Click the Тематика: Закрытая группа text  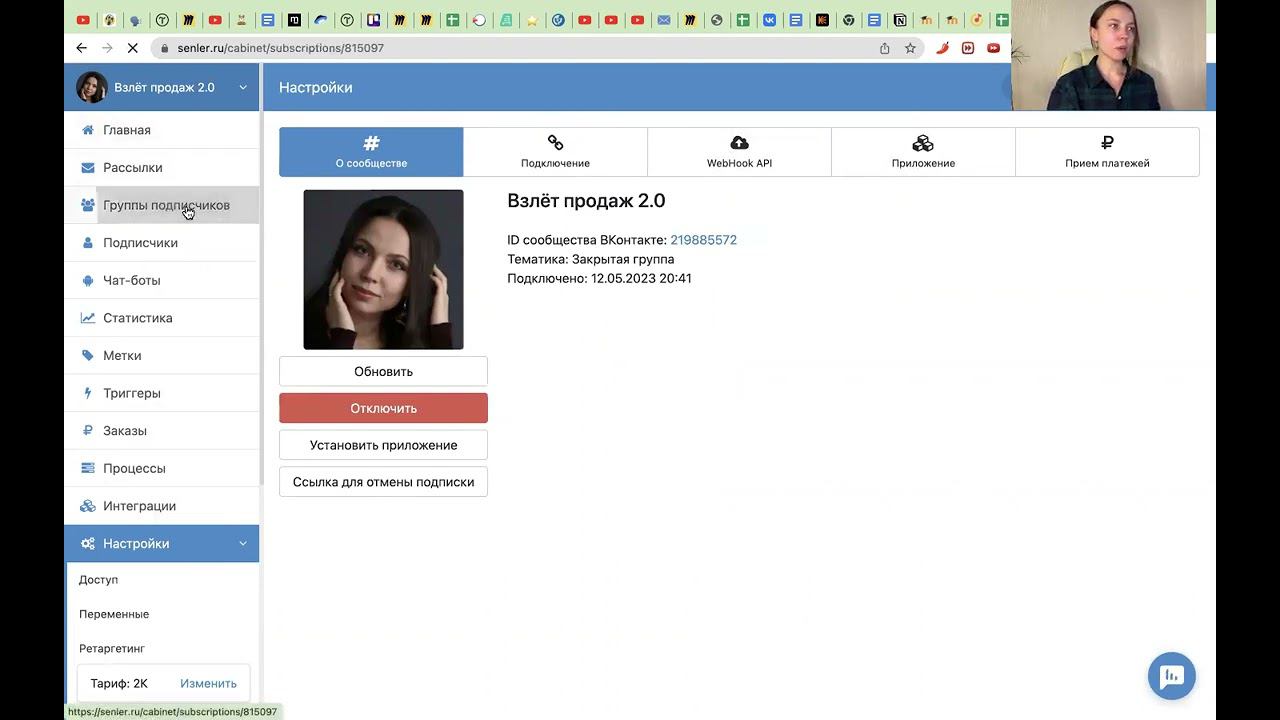point(590,259)
